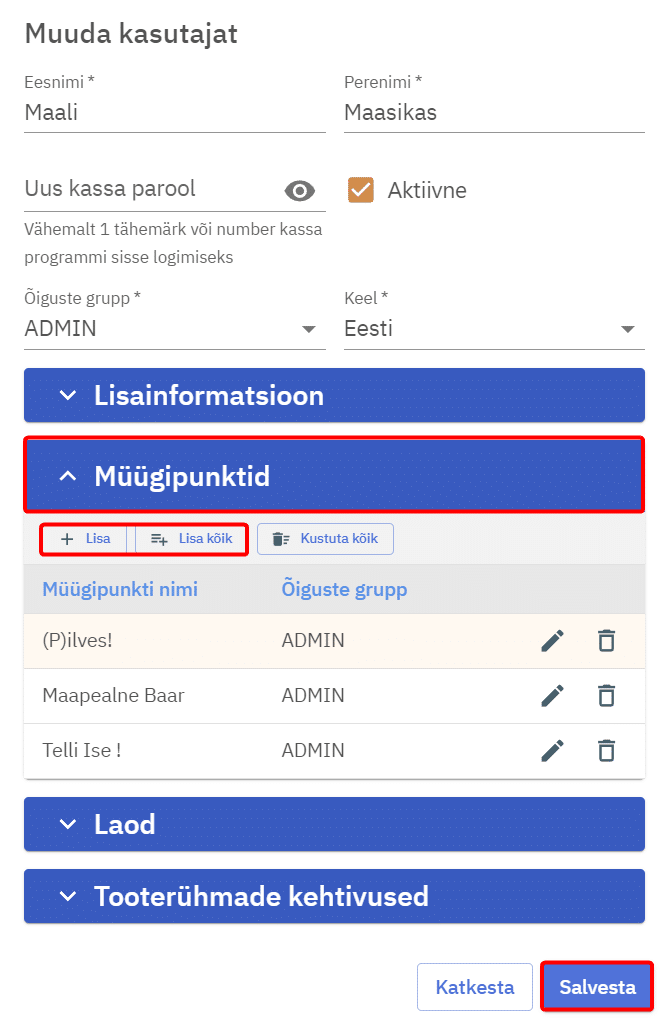Click the Uus kassa parool field
Screen dimensions: 670x1027
(150, 189)
